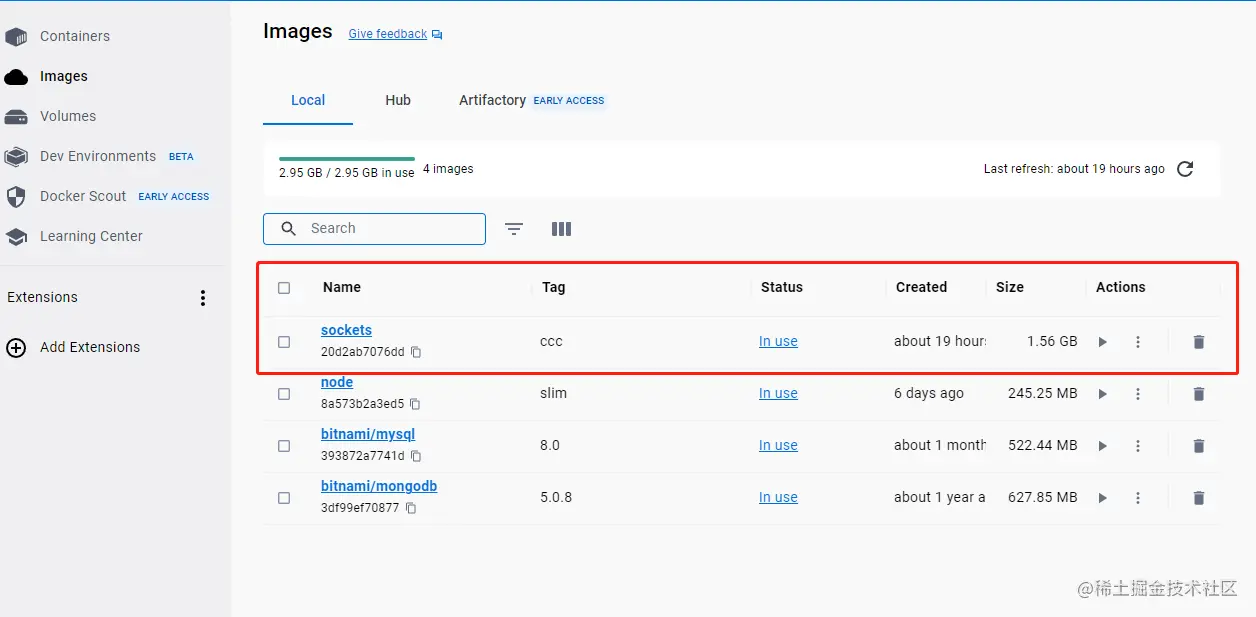1256x617 pixels.
Task: Click In use status for sockets
Action: click(778, 341)
